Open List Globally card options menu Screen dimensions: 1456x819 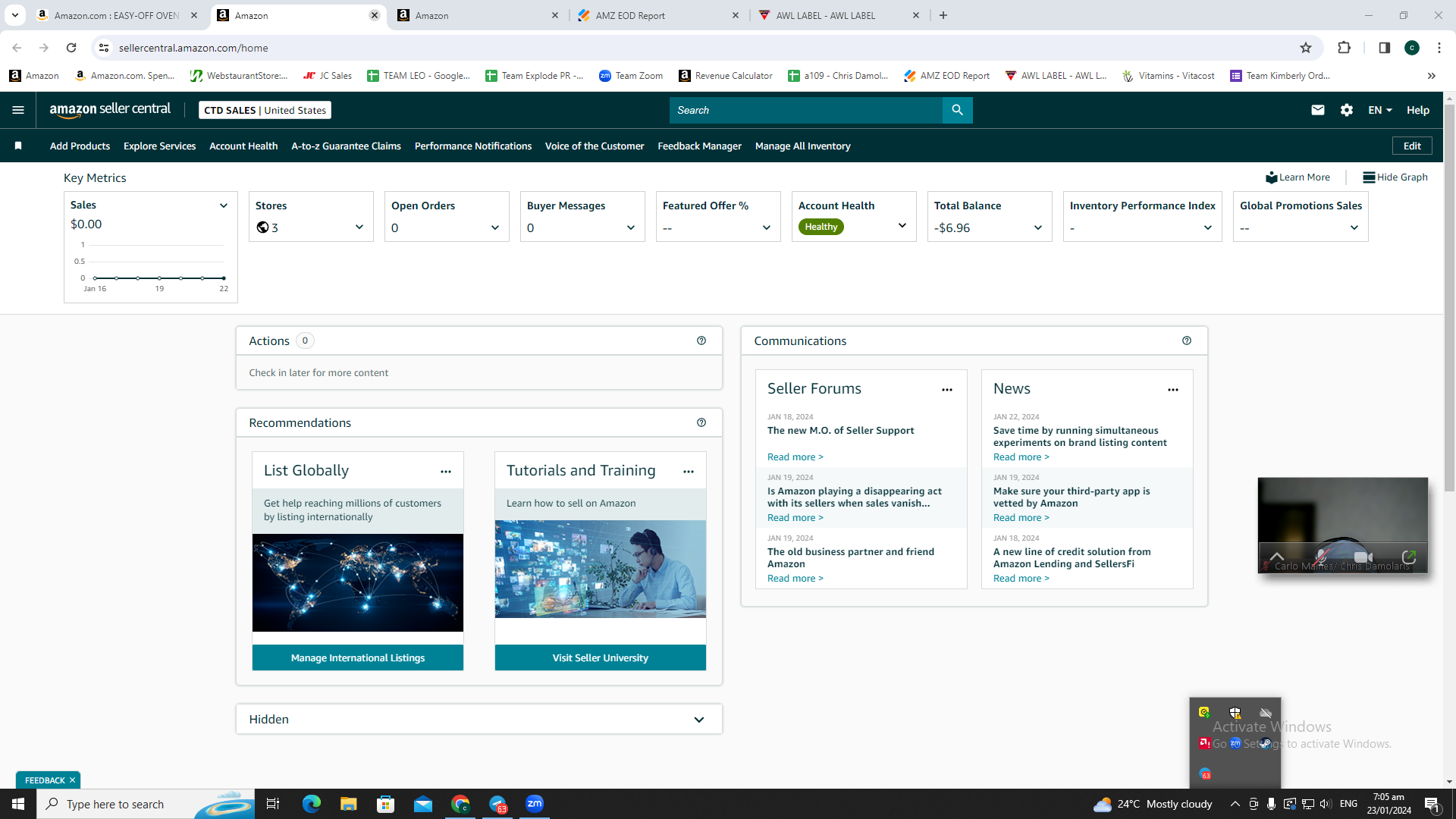(446, 472)
